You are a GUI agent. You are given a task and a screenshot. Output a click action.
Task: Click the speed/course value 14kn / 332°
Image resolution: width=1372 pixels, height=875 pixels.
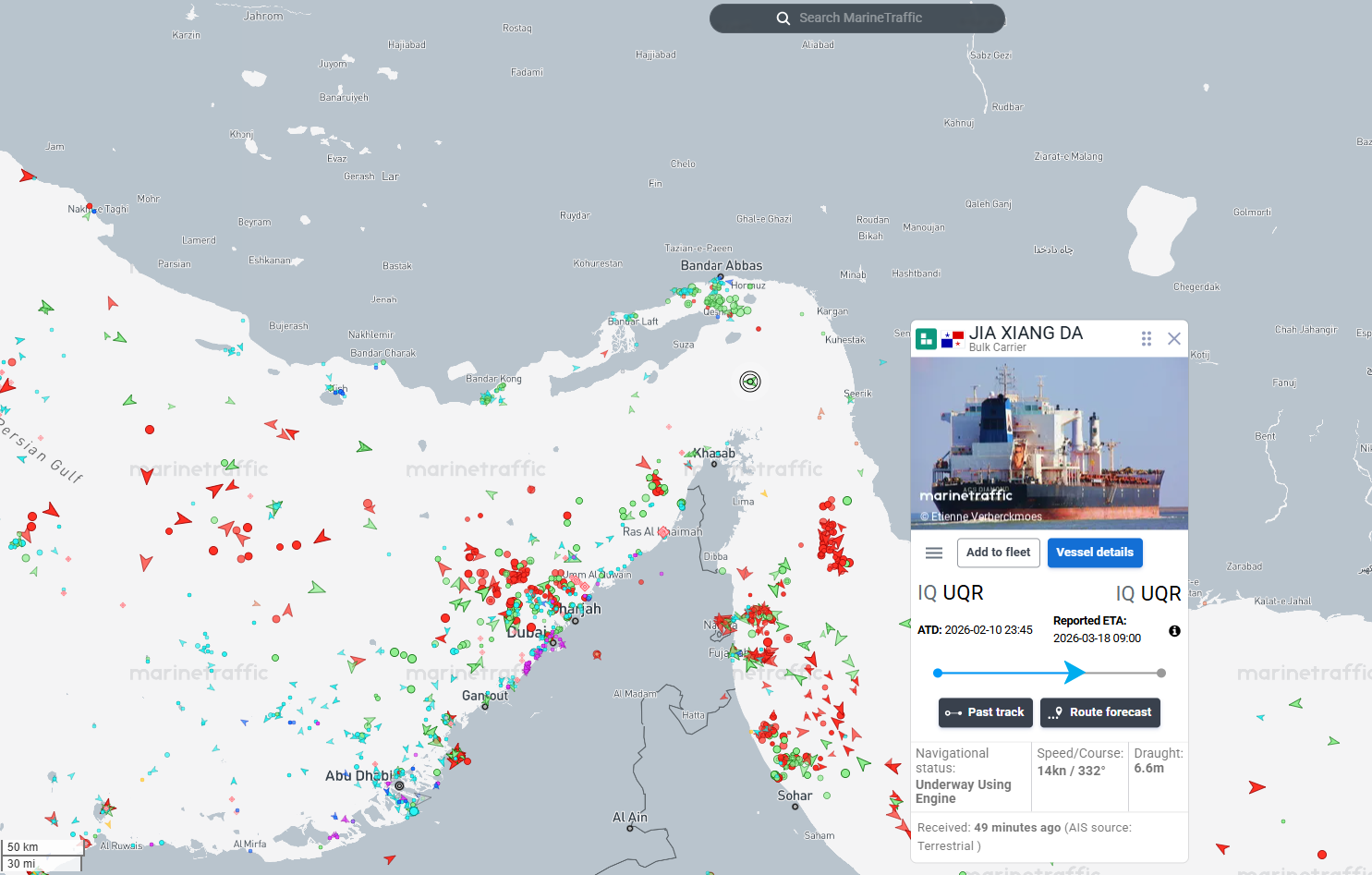click(1071, 771)
